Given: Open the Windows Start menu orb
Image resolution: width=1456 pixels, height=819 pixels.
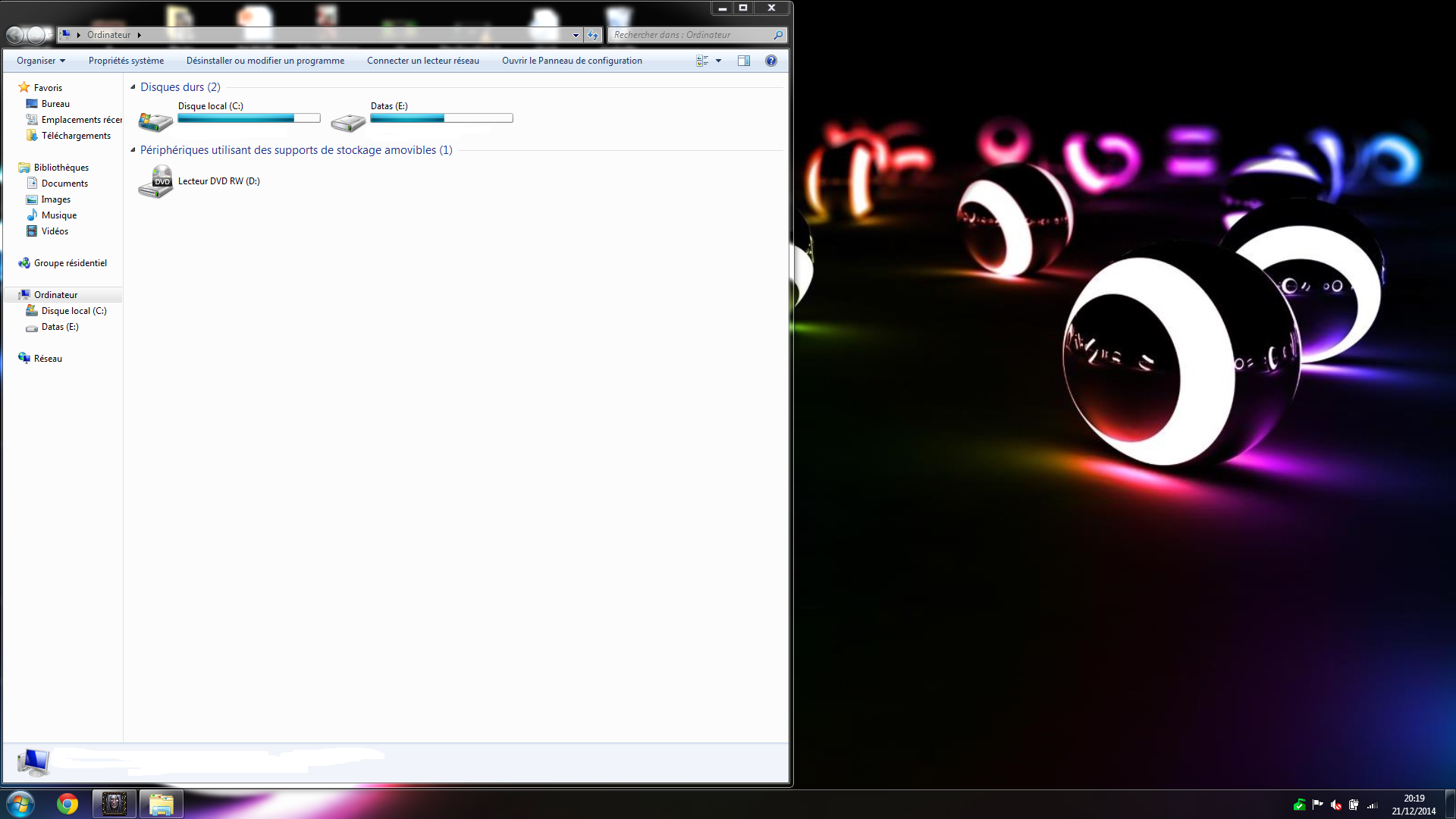Looking at the screenshot, I should click(20, 804).
